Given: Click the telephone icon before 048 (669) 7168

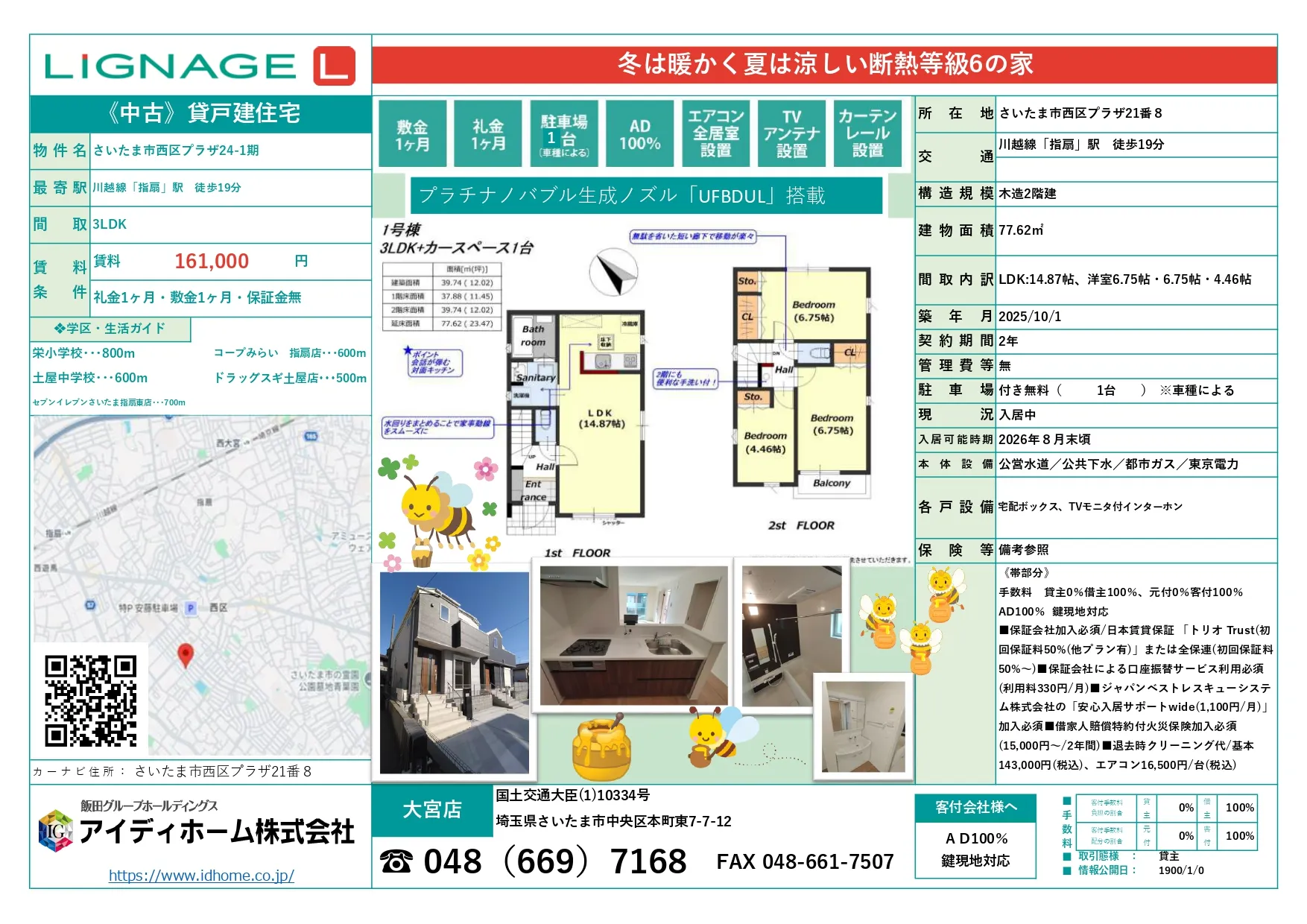Looking at the screenshot, I should (x=396, y=862).
